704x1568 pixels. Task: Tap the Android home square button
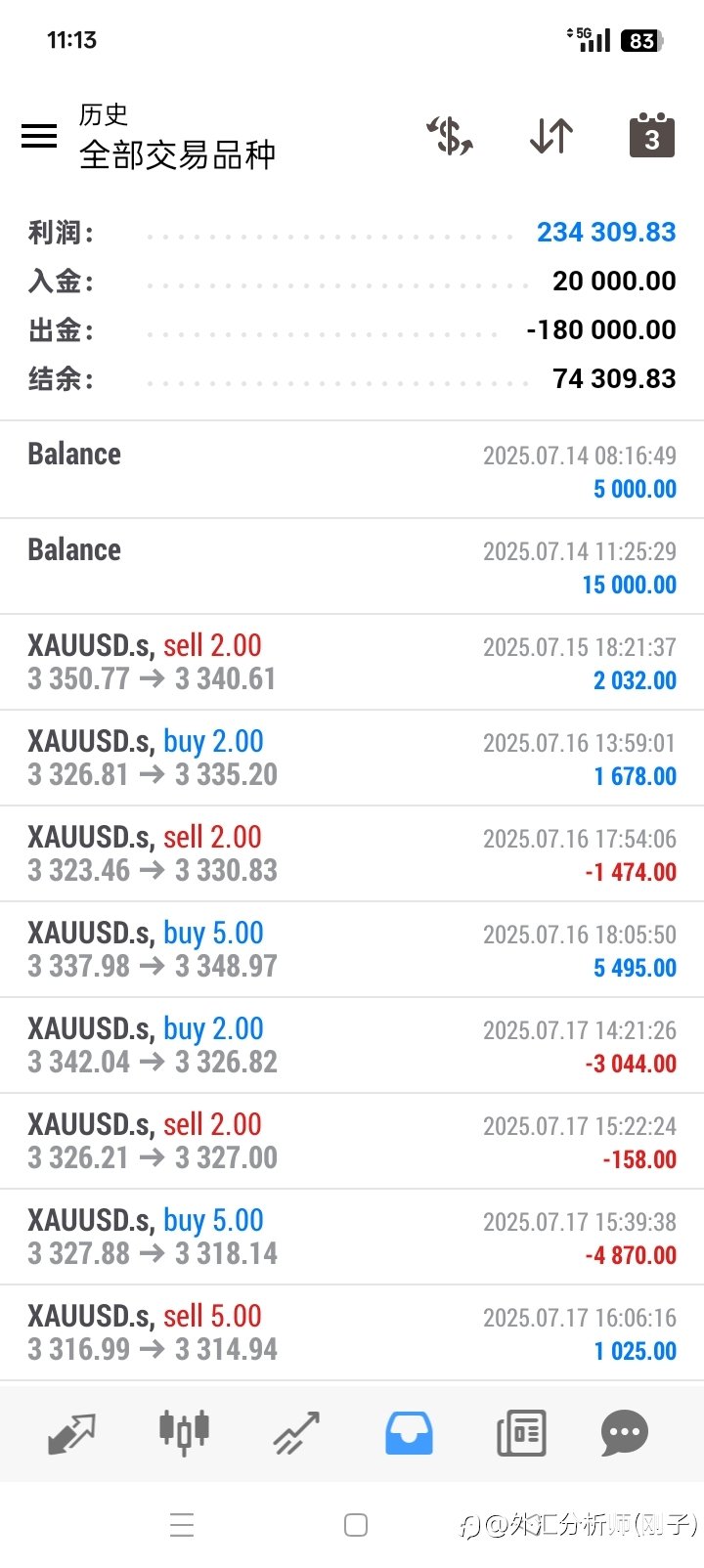pyautogui.click(x=356, y=1525)
